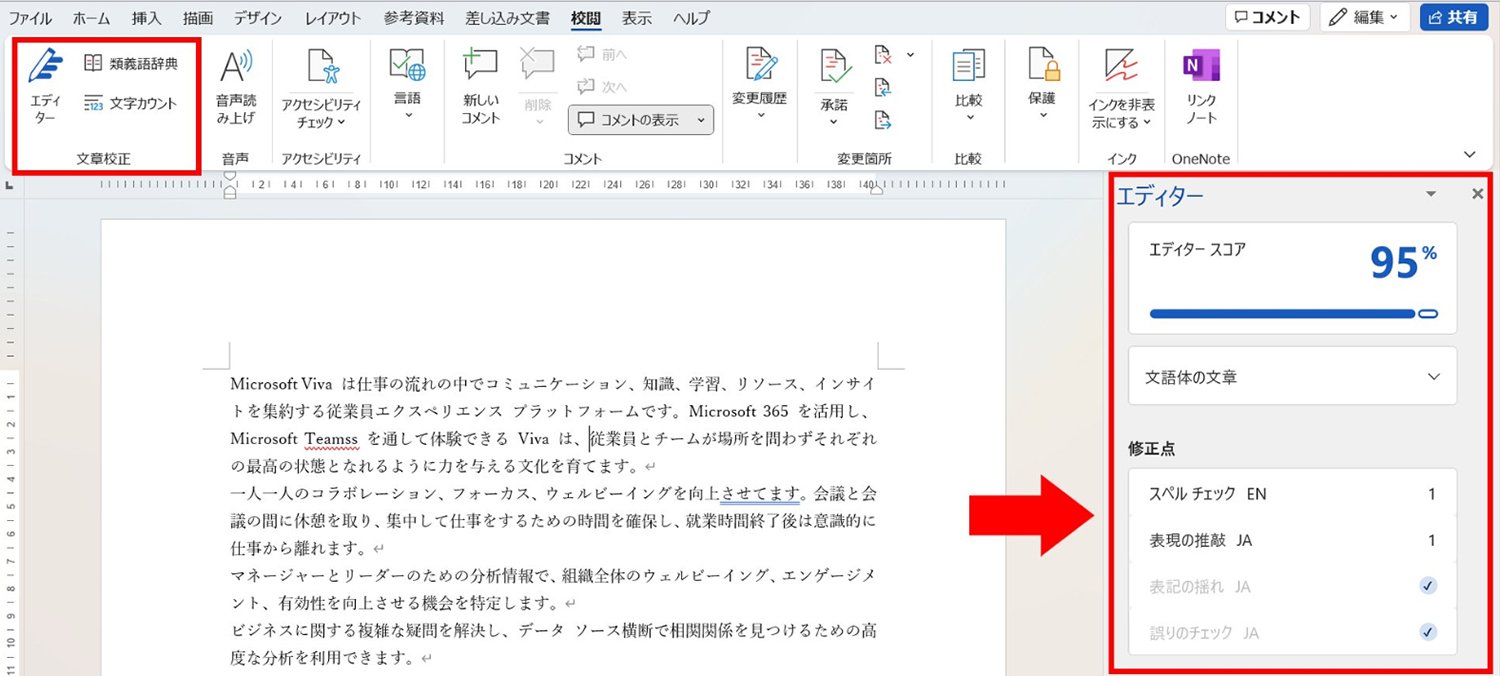Click the next change icon in 変更箇所
1500x676 pixels.
point(883,121)
